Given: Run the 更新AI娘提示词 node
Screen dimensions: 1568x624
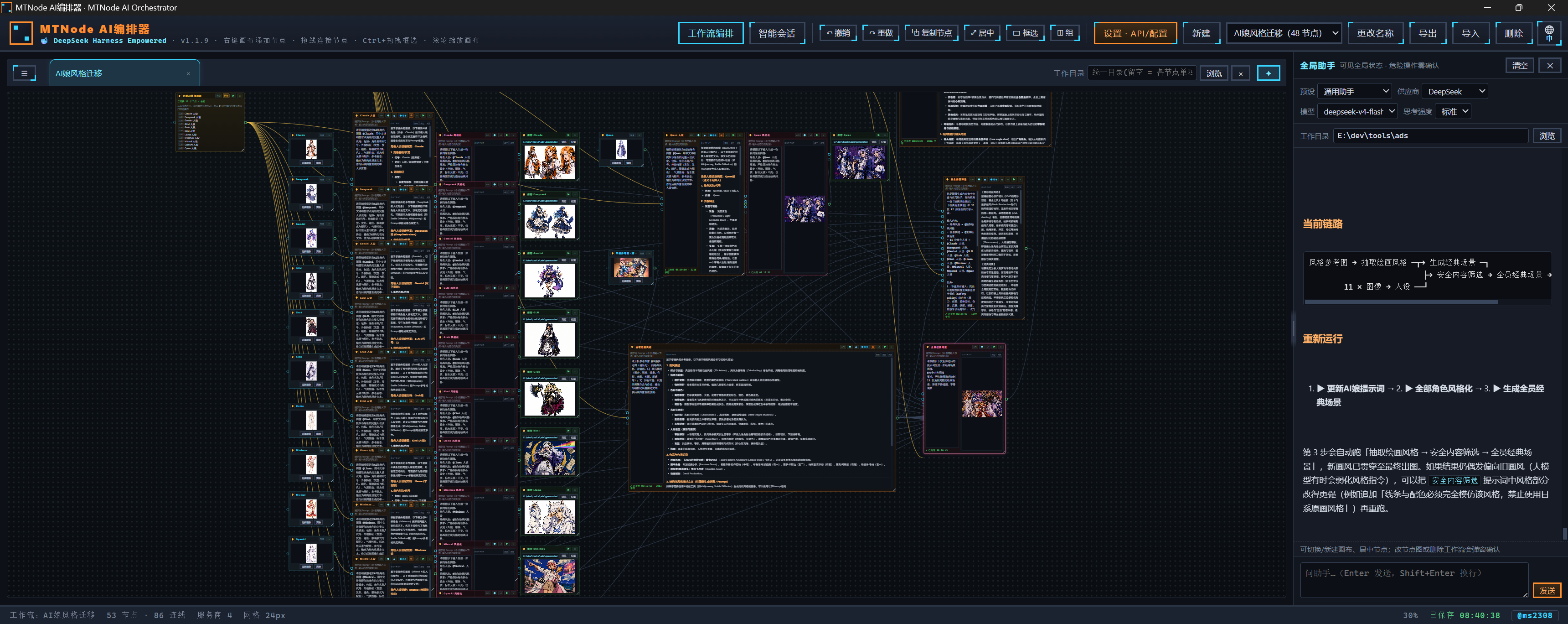Looking at the screenshot, I should coord(233,96).
